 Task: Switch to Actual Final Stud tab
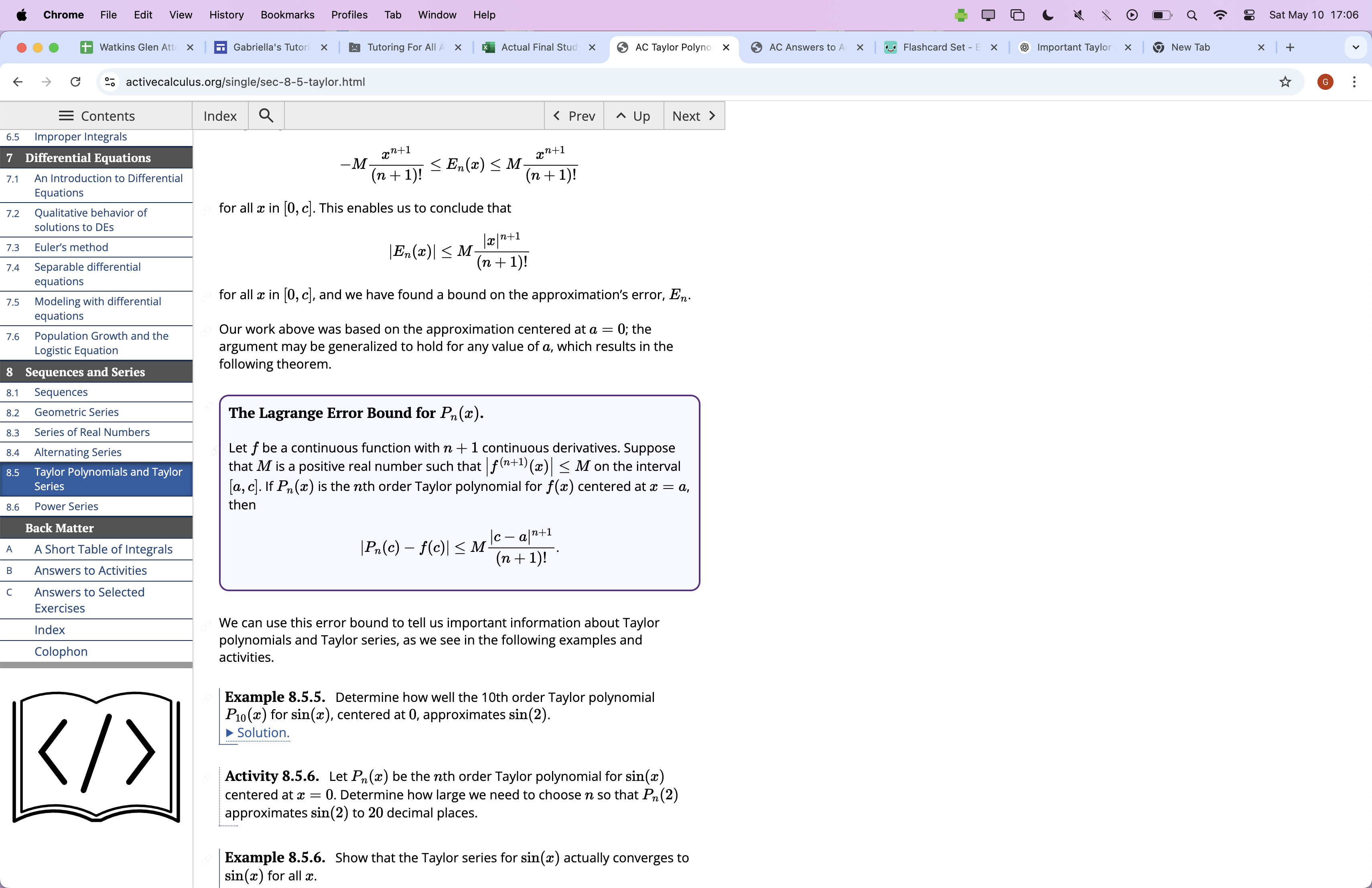coord(538,47)
